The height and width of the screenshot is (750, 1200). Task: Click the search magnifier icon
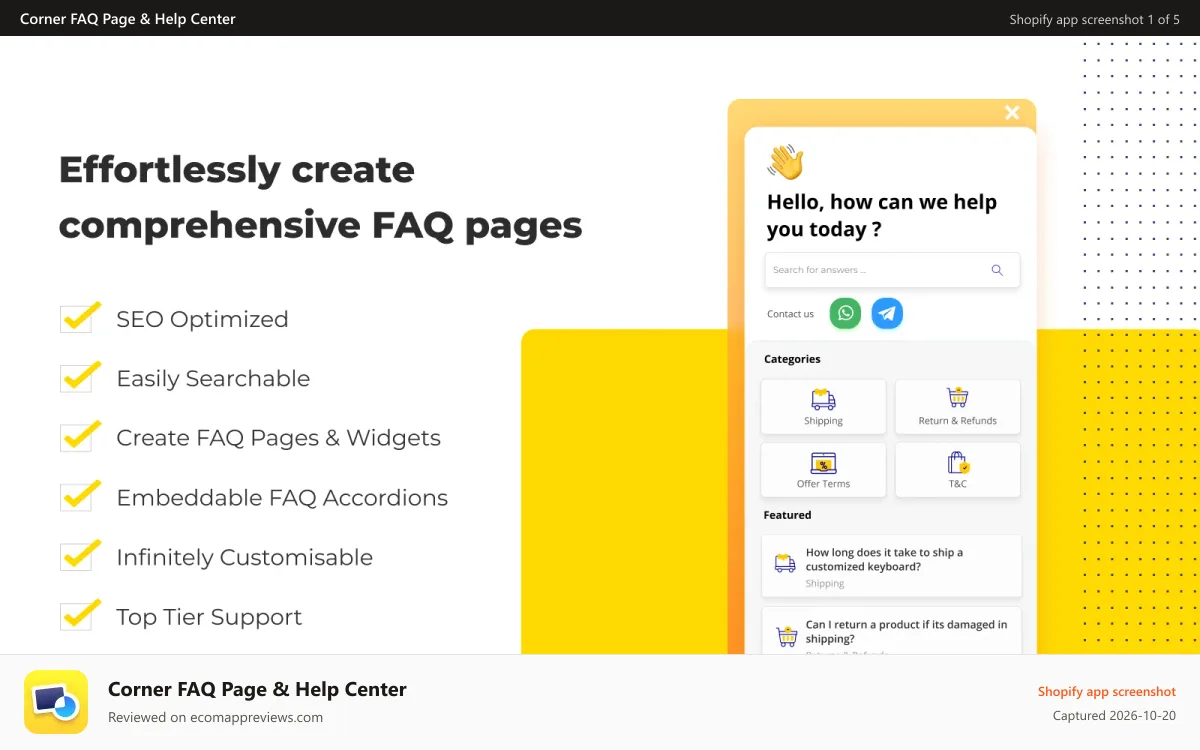[996, 270]
